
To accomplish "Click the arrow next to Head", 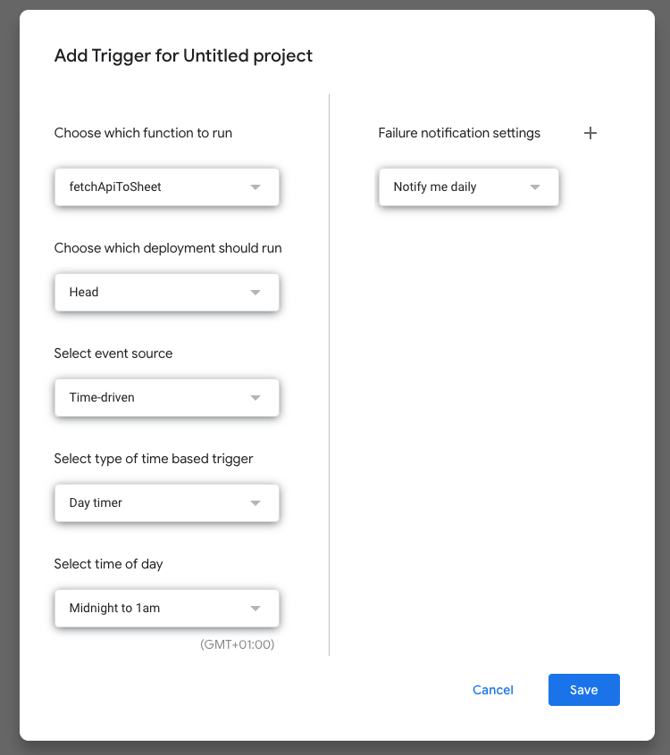I will coord(255,292).
